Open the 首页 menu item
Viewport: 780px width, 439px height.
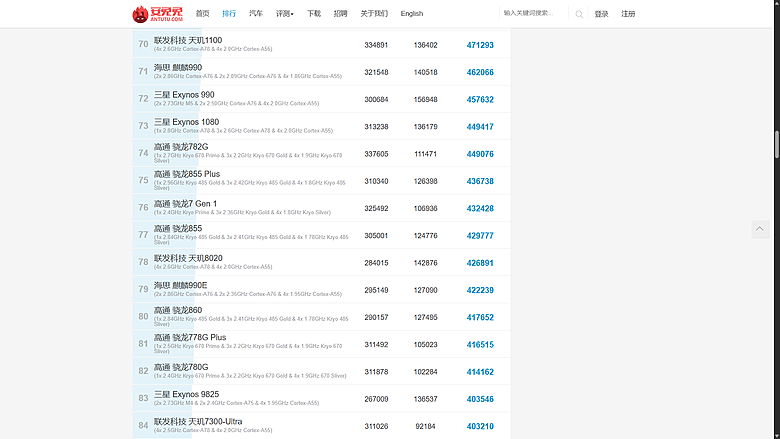tap(202, 13)
